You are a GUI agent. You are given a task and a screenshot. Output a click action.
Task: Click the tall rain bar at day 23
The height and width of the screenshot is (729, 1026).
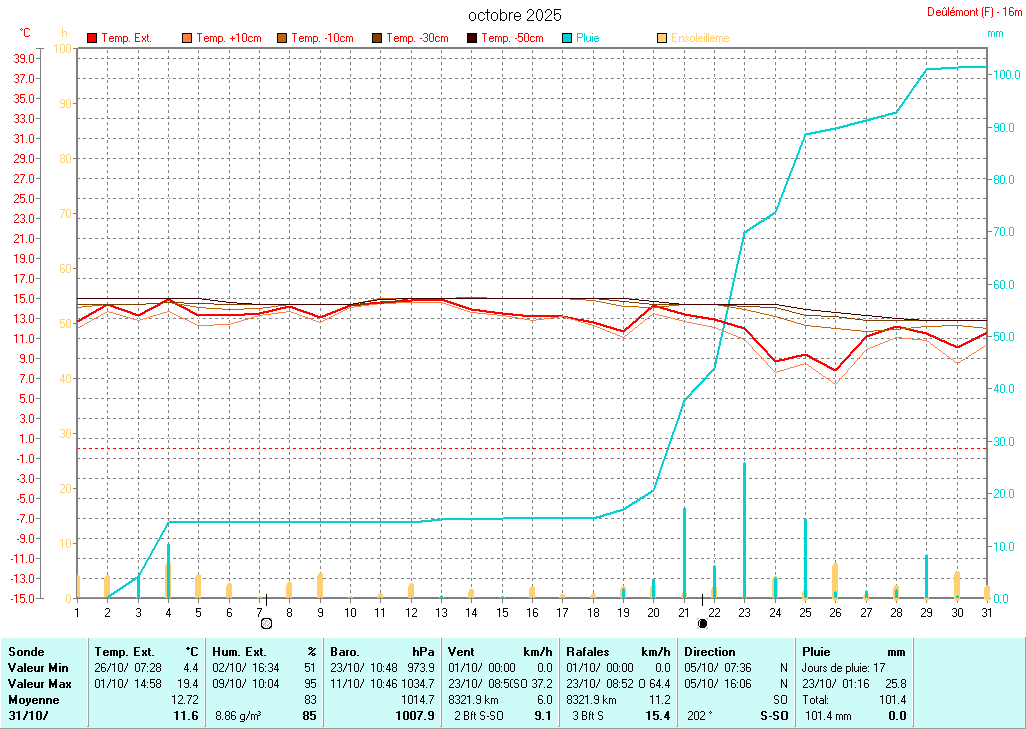tap(744, 530)
